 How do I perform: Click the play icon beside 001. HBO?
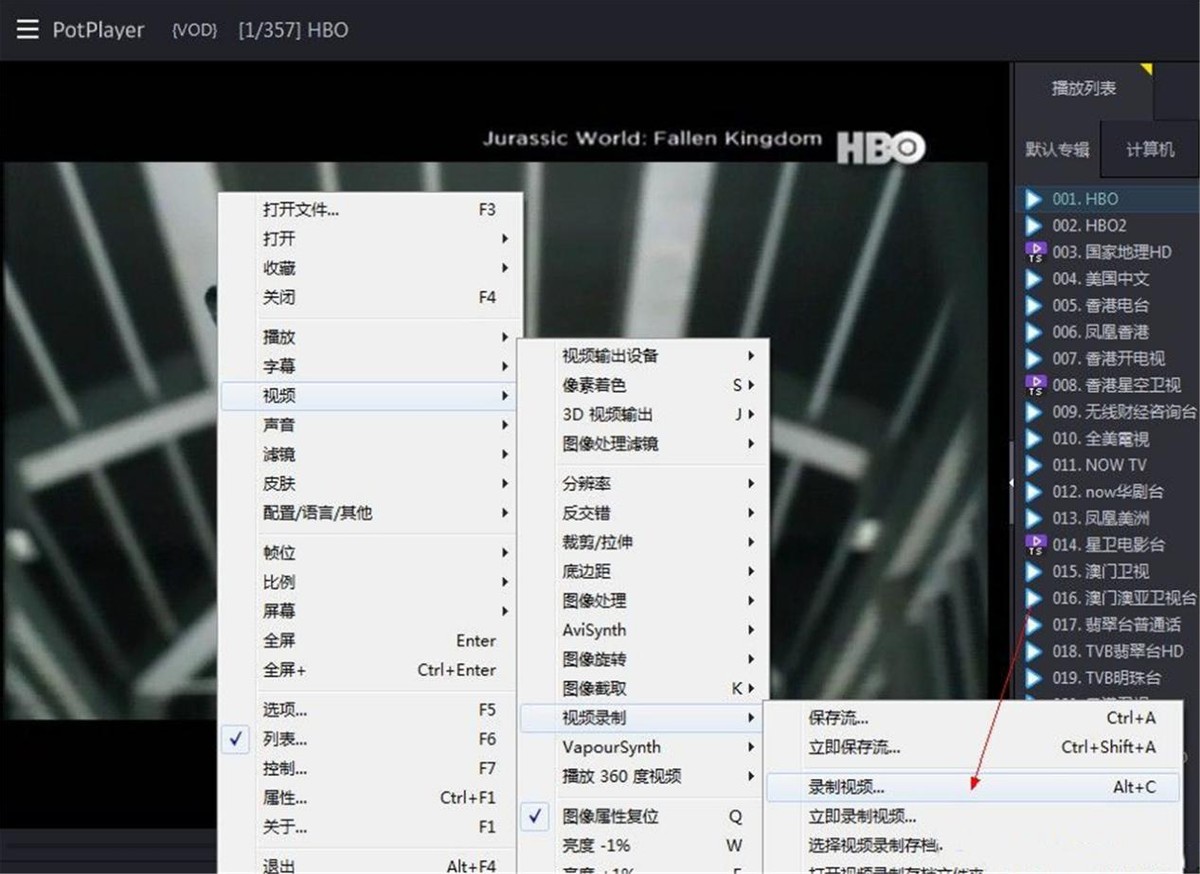coord(1034,199)
